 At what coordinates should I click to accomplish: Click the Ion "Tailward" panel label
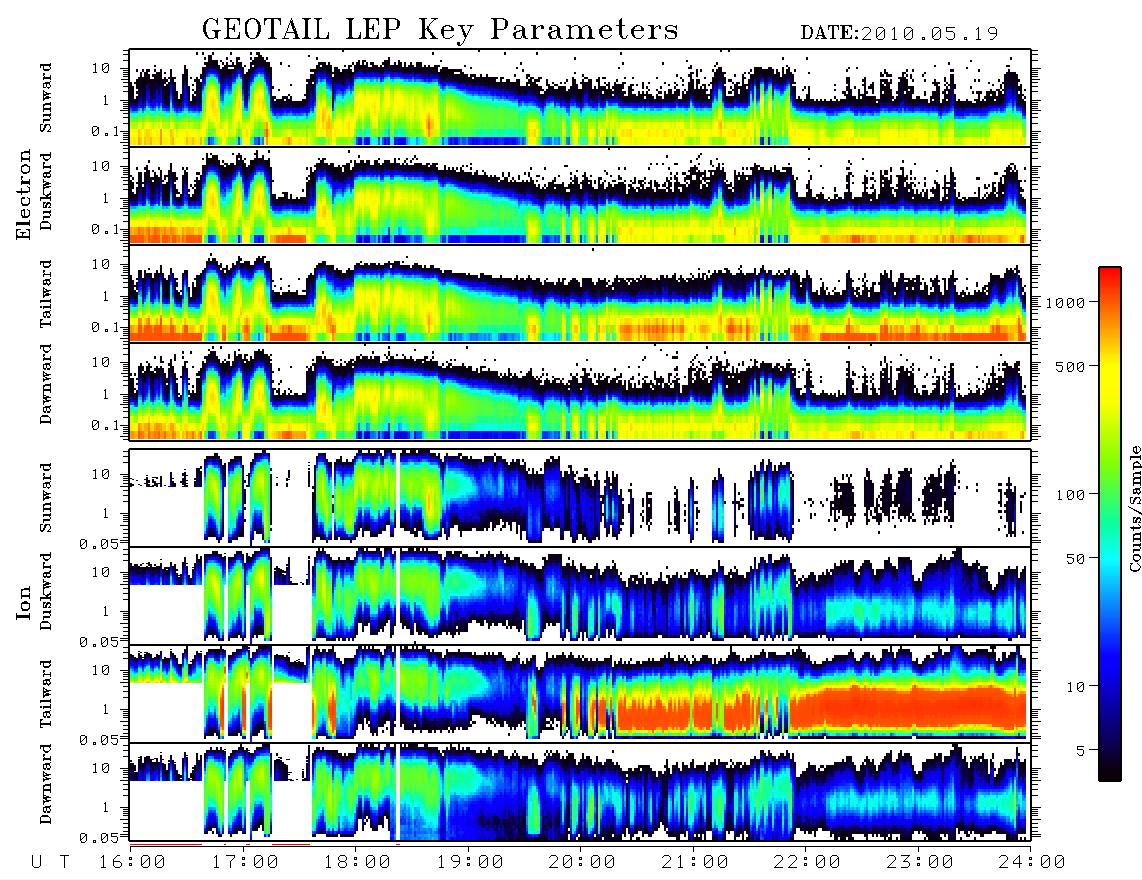(46, 694)
